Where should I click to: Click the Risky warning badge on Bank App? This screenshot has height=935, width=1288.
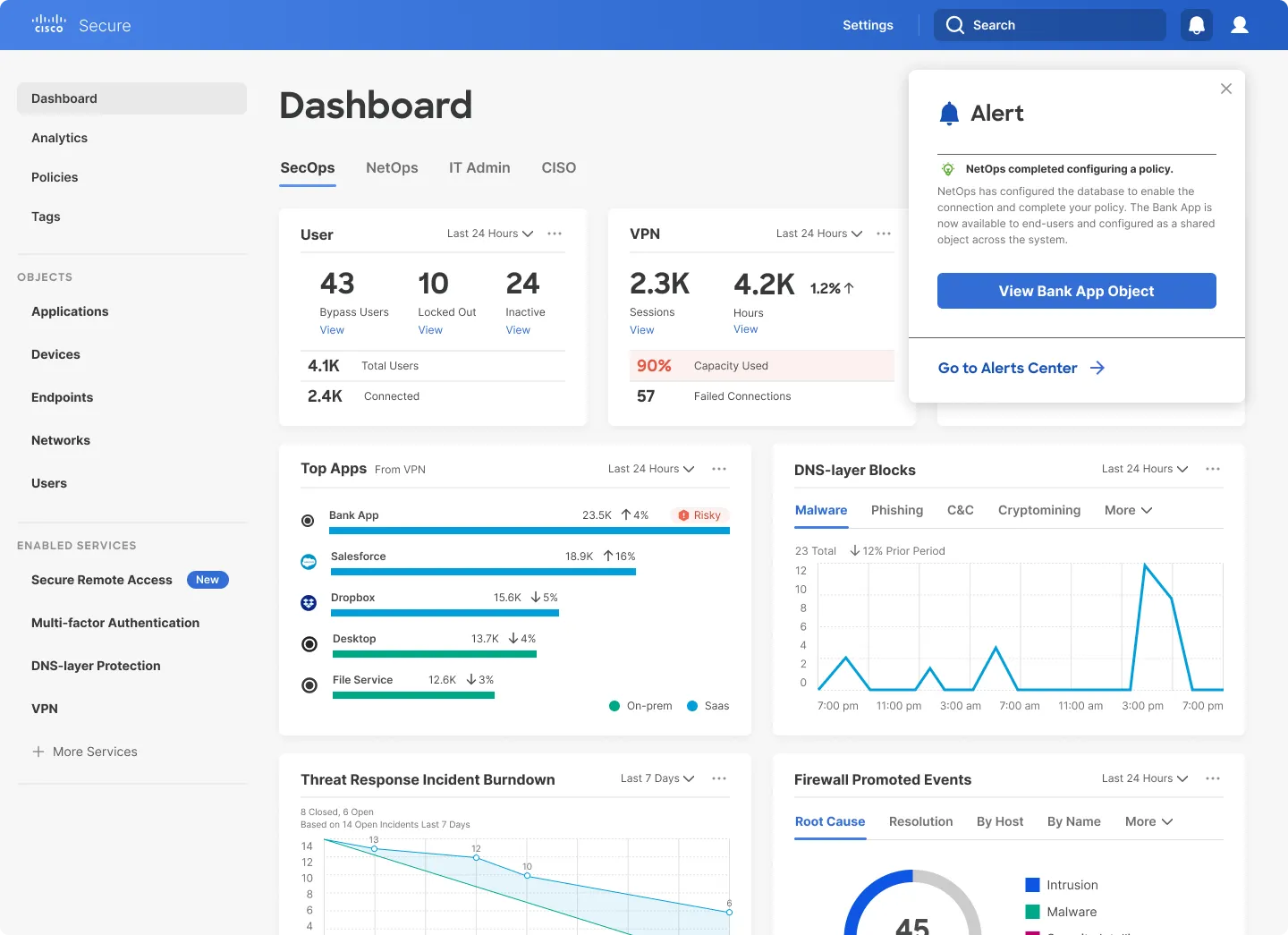click(699, 515)
